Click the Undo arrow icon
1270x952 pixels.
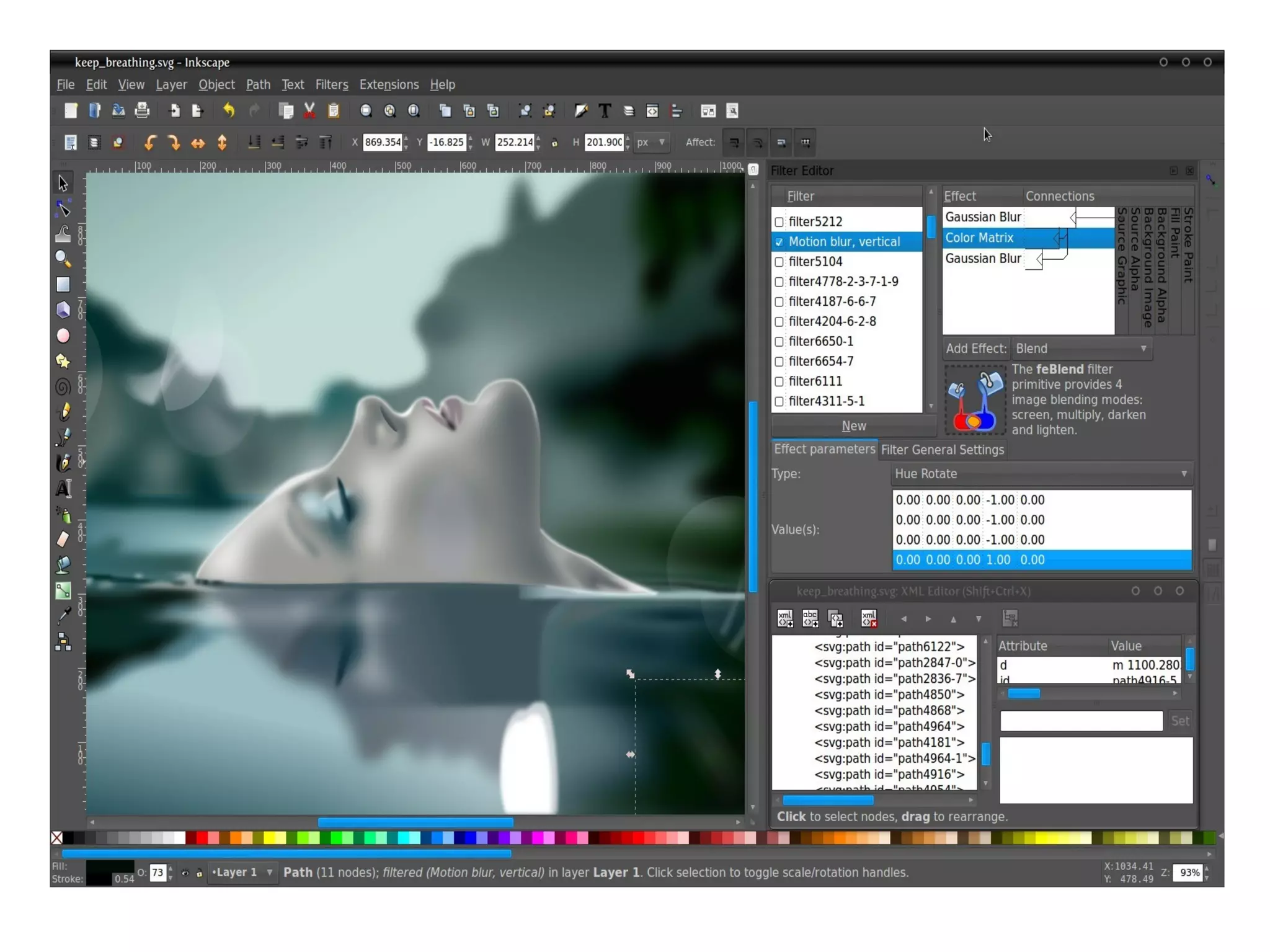(x=229, y=111)
